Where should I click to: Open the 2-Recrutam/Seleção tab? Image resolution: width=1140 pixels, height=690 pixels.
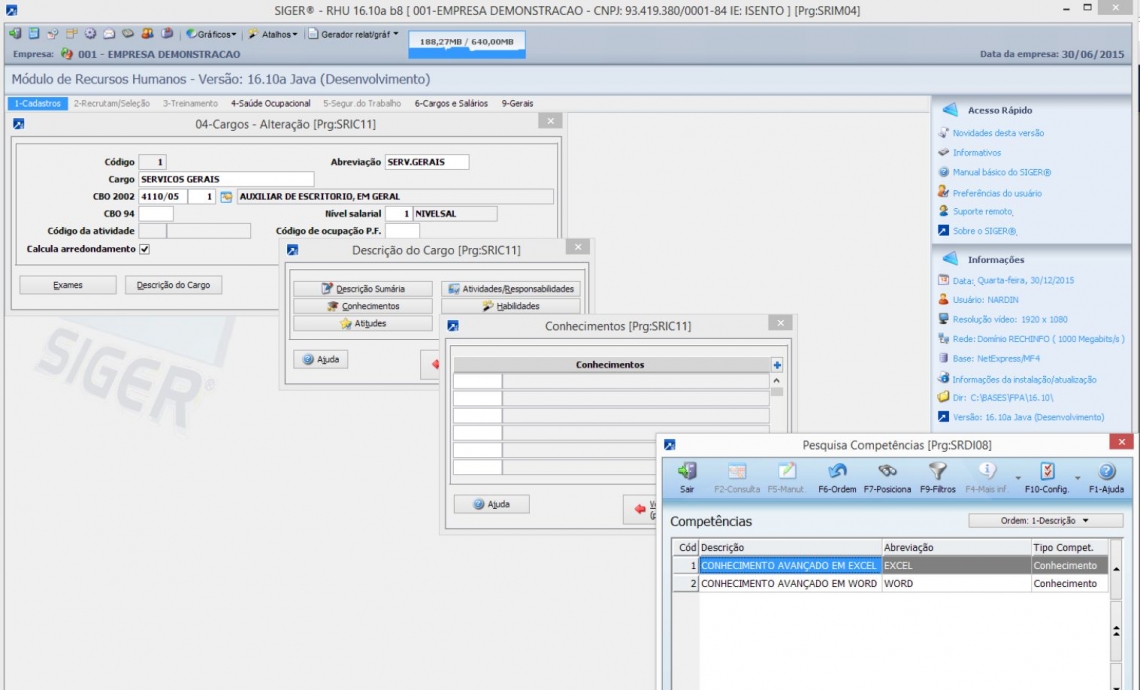pos(112,104)
